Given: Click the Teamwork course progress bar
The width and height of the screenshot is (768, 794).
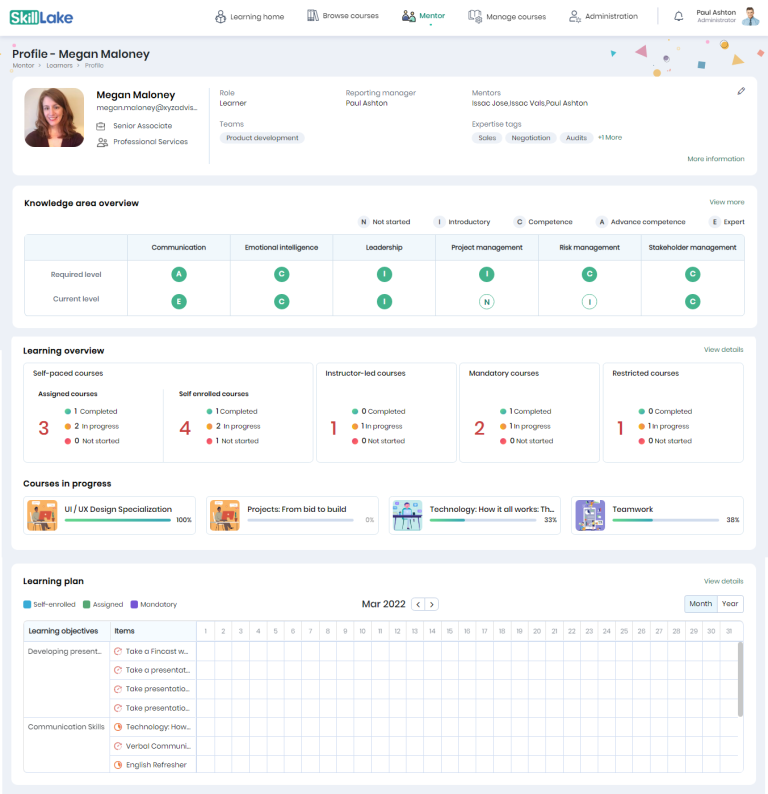Looking at the screenshot, I should tap(665, 520).
